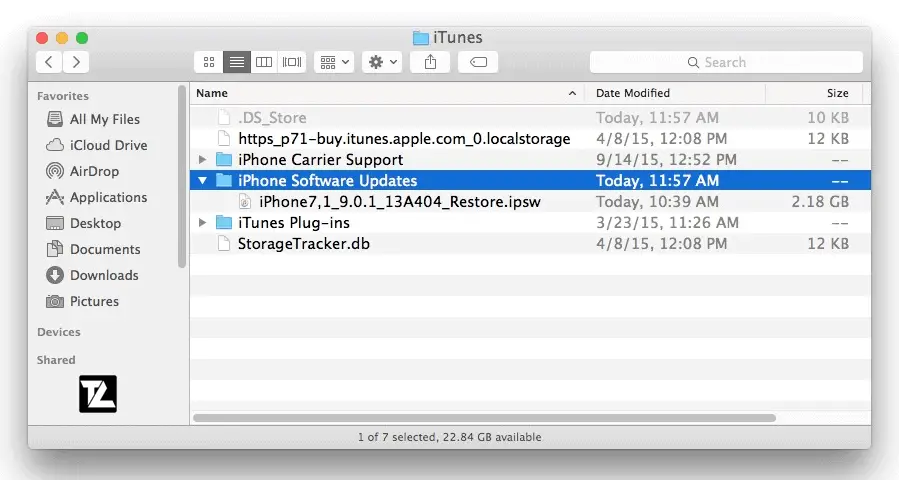Image resolution: width=899 pixels, height=480 pixels.
Task: Click the StorageTracker.db document icon
Action: 224,244
